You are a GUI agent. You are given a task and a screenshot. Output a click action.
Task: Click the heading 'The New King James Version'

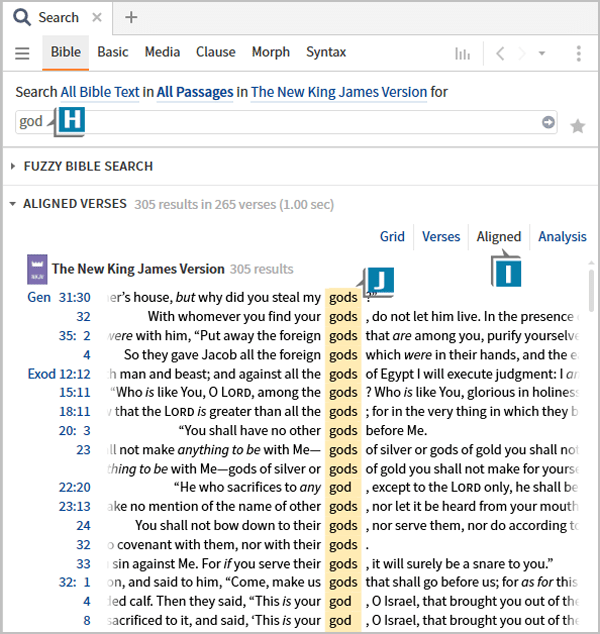(138, 269)
